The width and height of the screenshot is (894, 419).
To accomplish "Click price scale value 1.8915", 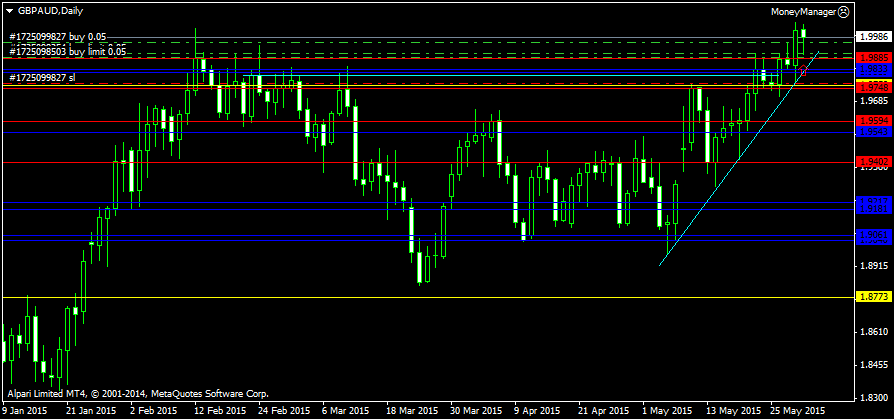I will (875, 266).
